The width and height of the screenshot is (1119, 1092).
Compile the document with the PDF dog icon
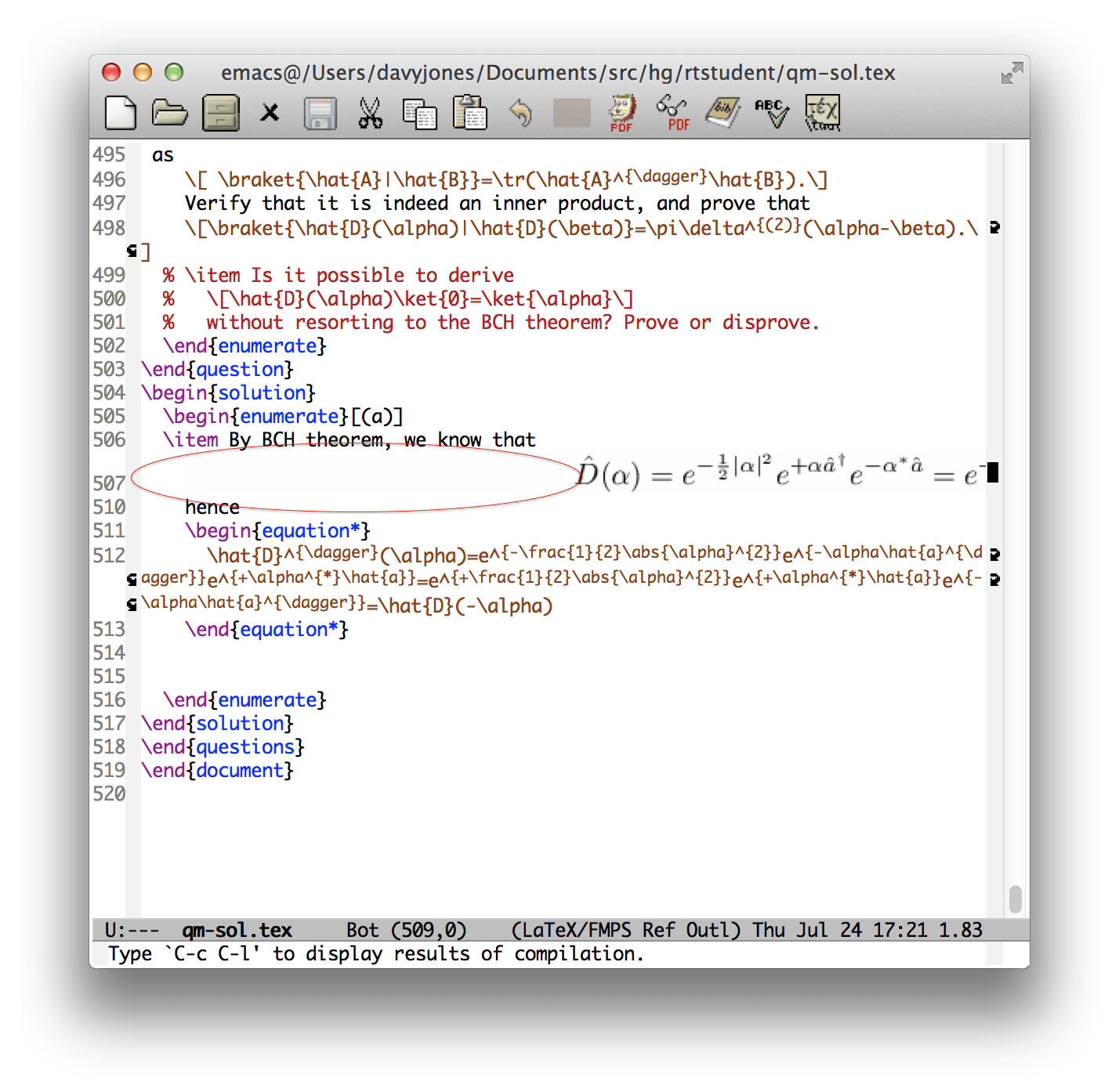621,114
